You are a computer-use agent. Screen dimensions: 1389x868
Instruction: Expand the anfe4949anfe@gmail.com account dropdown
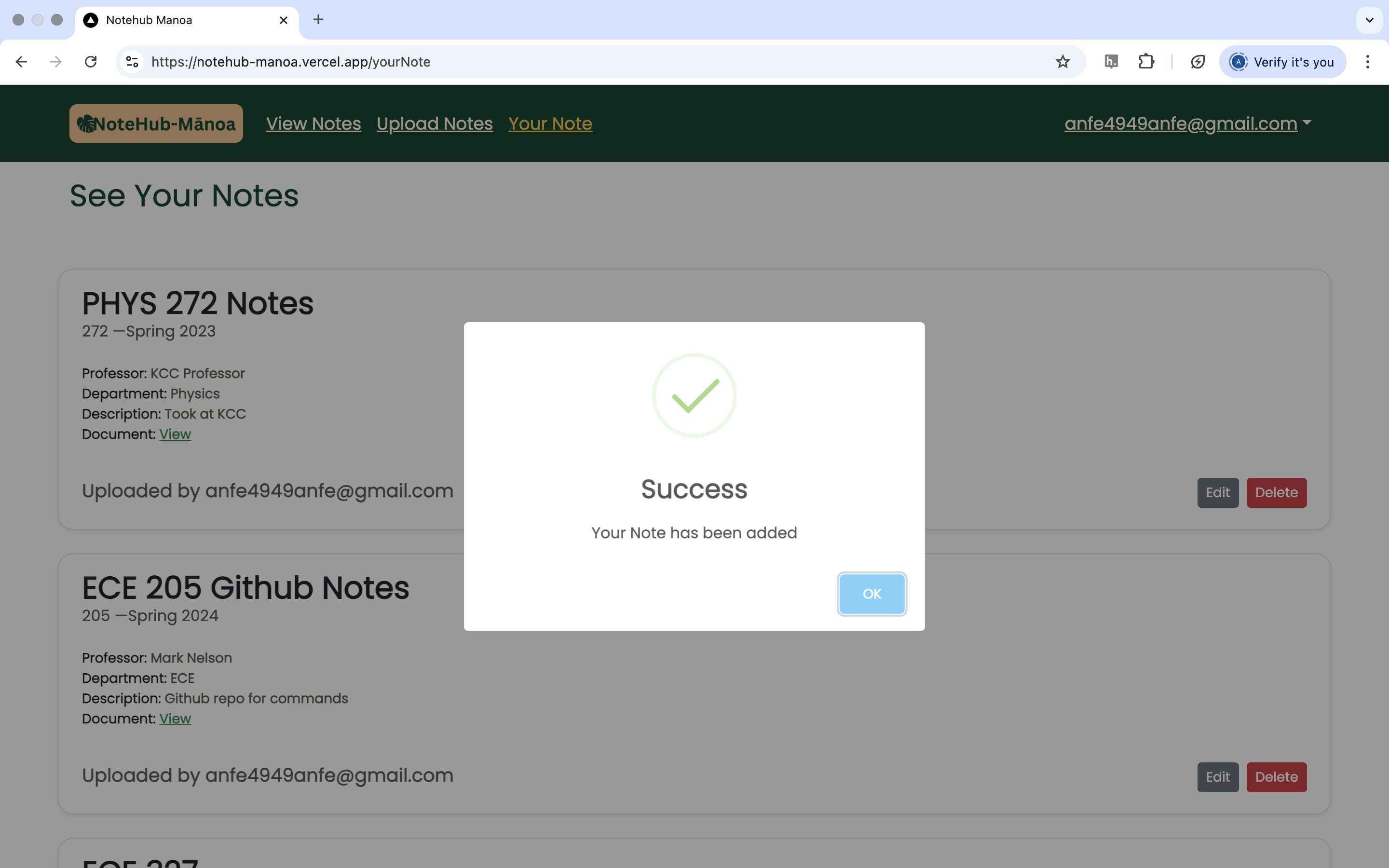coord(1187,123)
